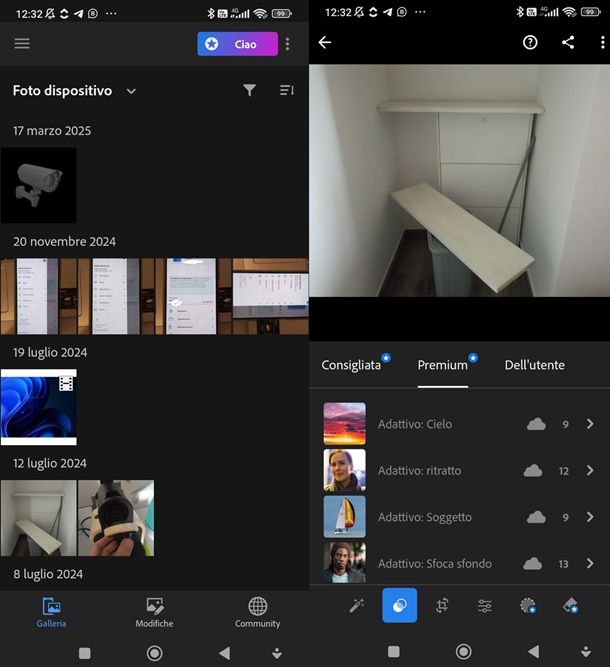Viewport: 610px width, 667px height.
Task: Open the Adattivo: Cielo preset group
Action: [x=459, y=424]
